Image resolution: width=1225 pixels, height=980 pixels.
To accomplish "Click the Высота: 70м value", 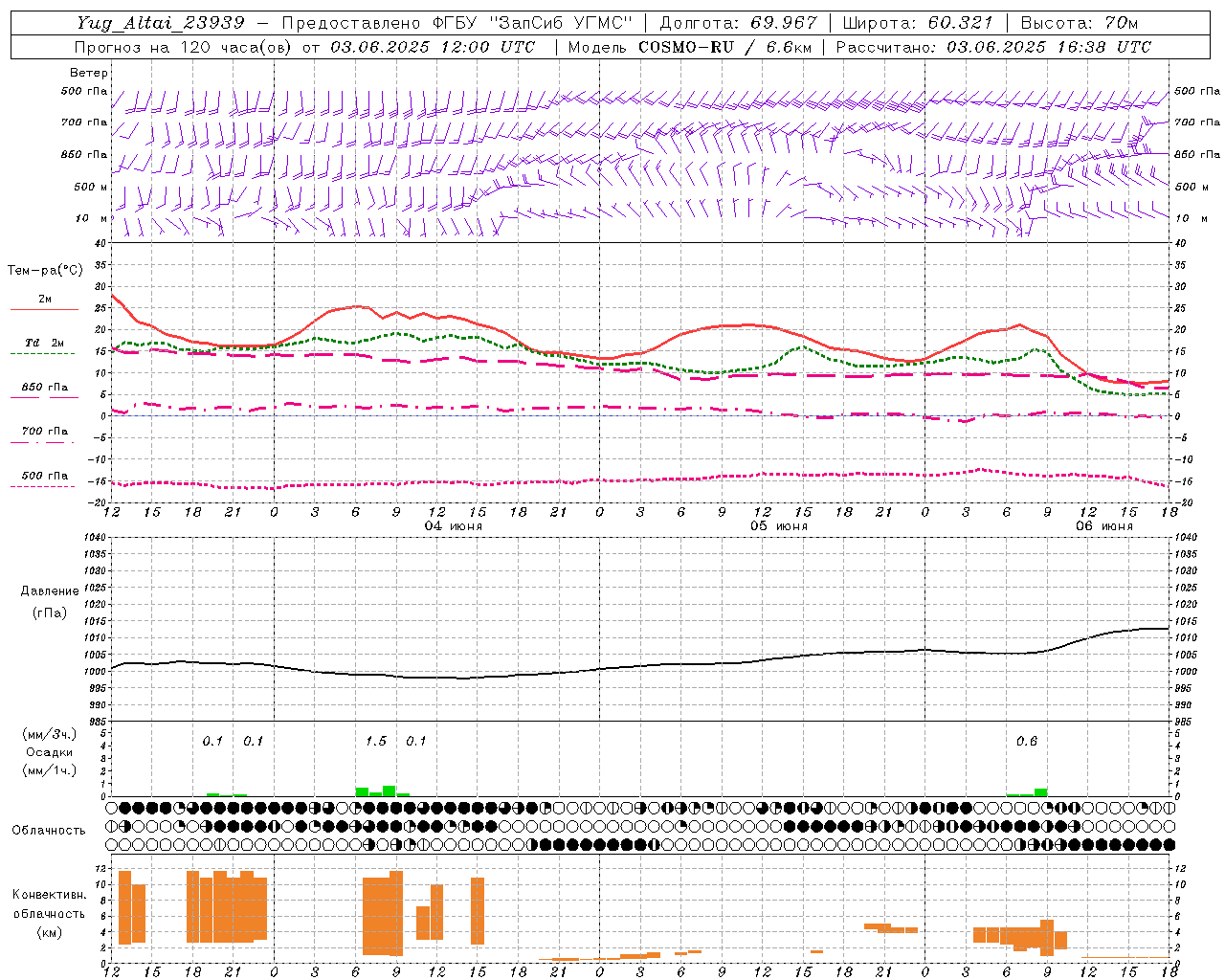I will pos(1080,23).
